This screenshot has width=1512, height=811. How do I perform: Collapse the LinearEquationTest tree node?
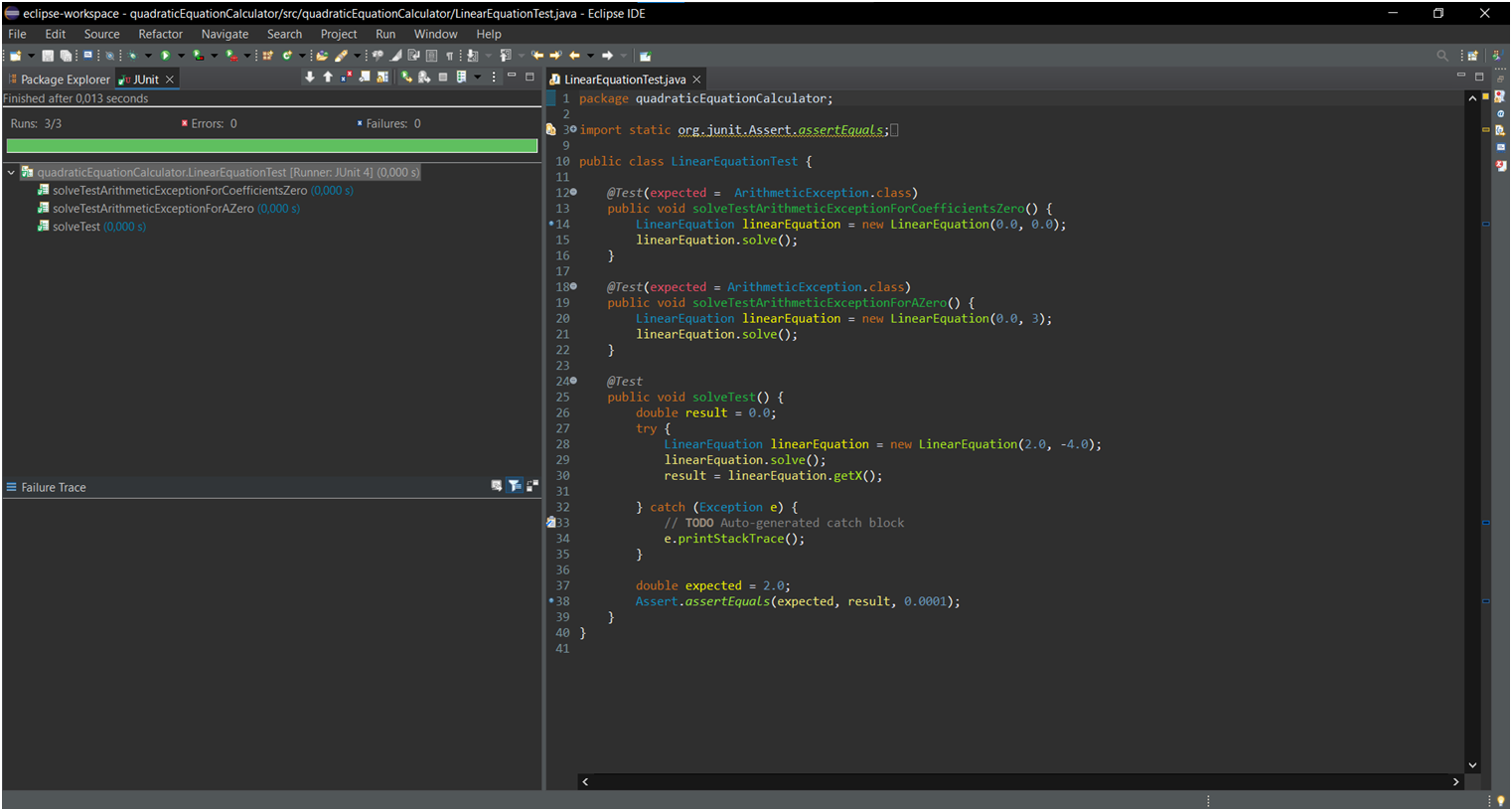11,172
